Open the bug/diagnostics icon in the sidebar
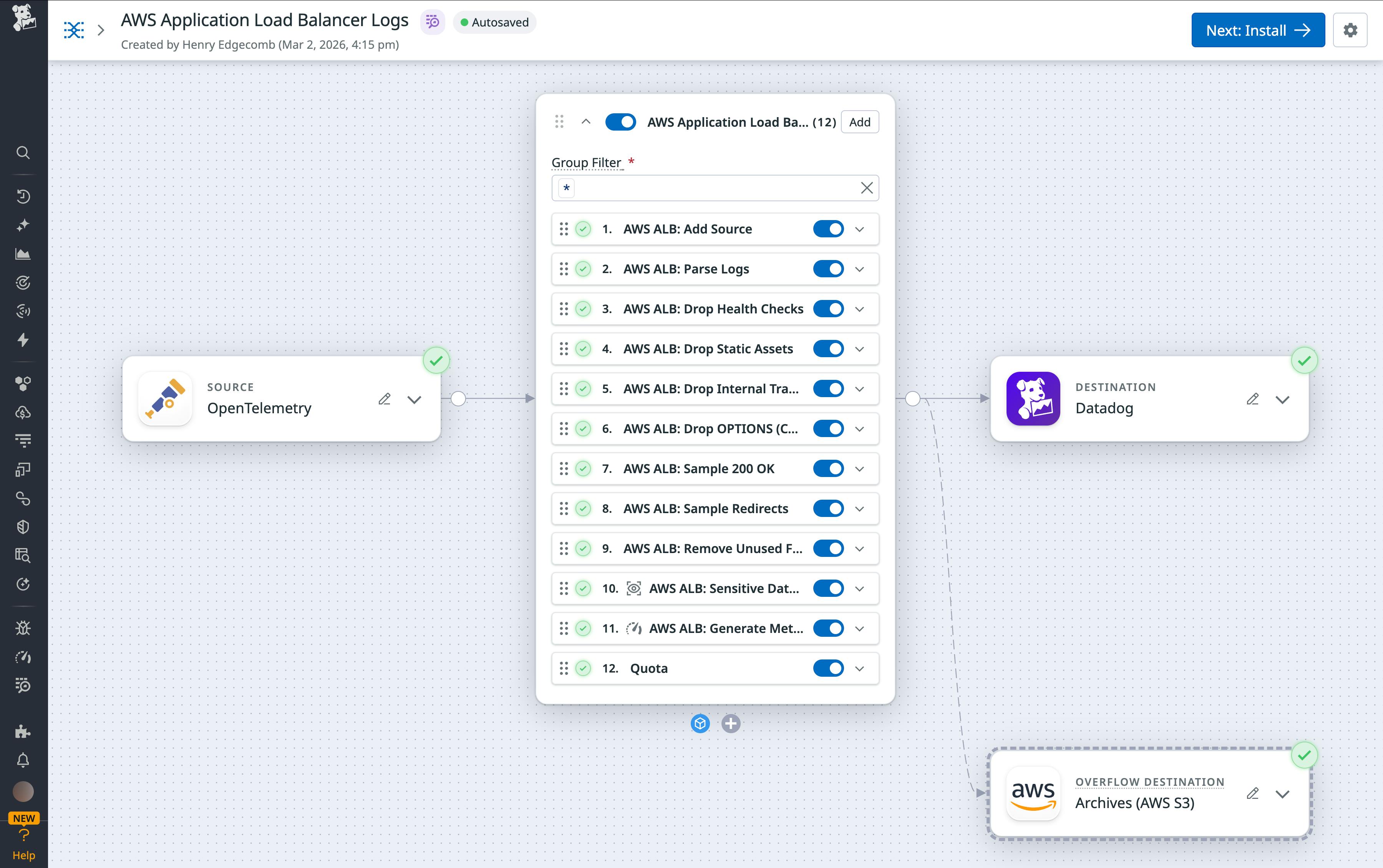This screenshot has width=1383, height=868. 23,628
